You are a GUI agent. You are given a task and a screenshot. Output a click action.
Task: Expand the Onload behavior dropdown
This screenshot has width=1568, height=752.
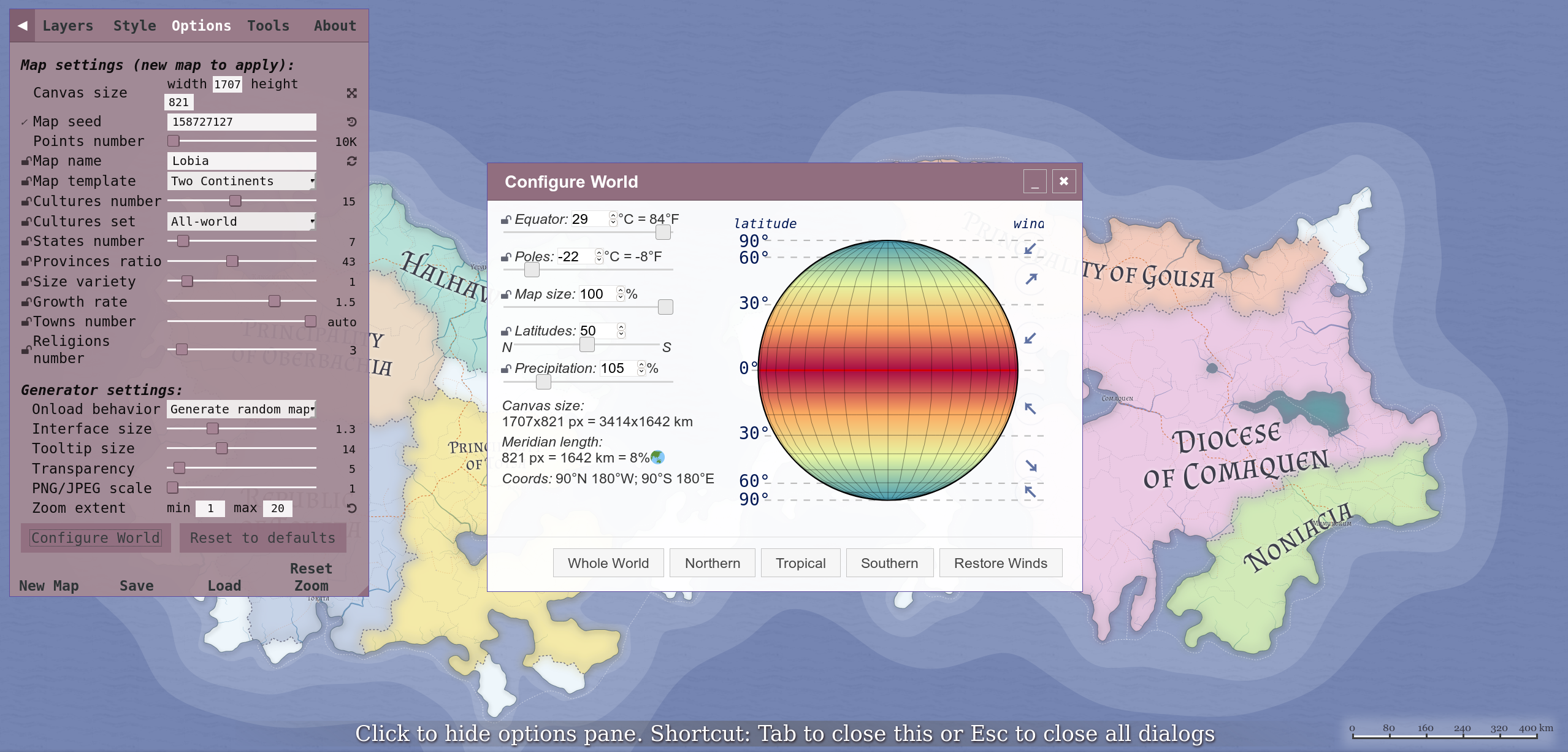coord(242,409)
